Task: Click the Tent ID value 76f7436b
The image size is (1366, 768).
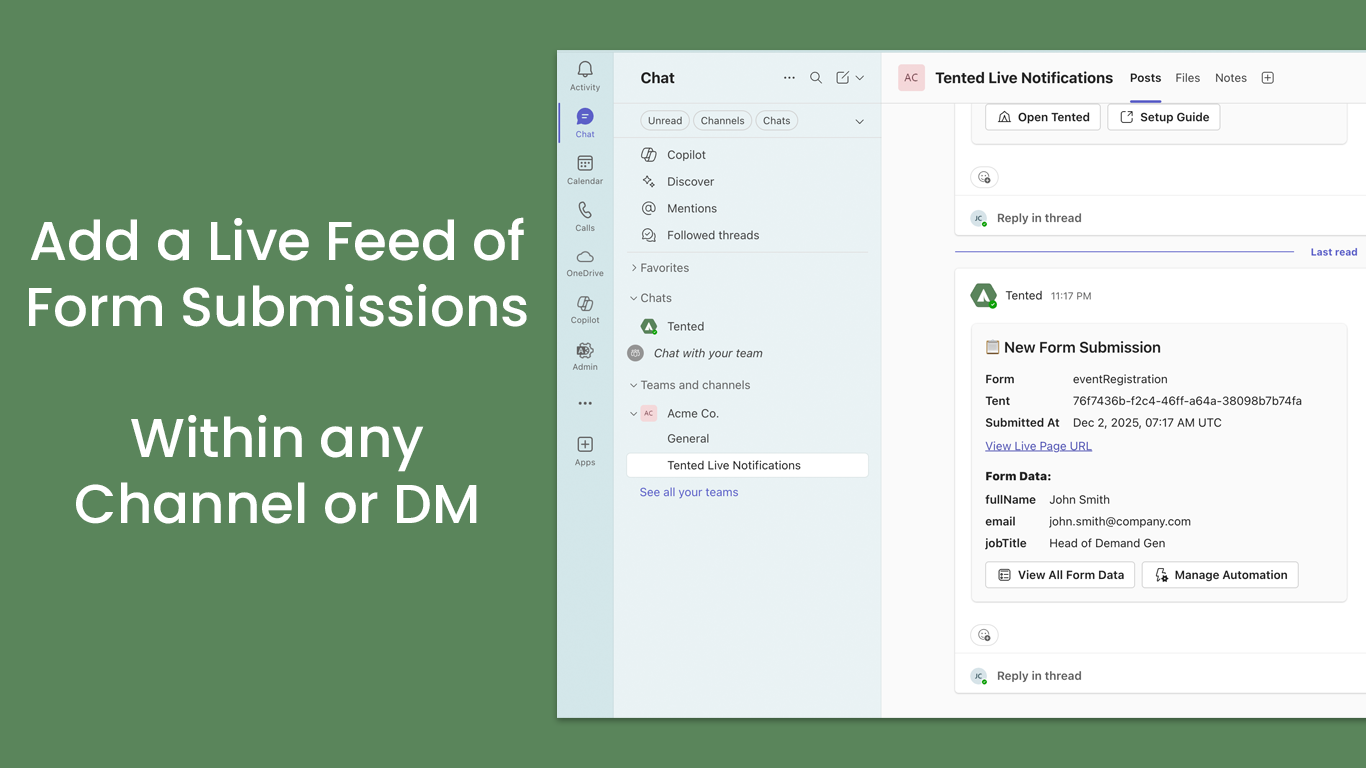Action: (x=1187, y=401)
